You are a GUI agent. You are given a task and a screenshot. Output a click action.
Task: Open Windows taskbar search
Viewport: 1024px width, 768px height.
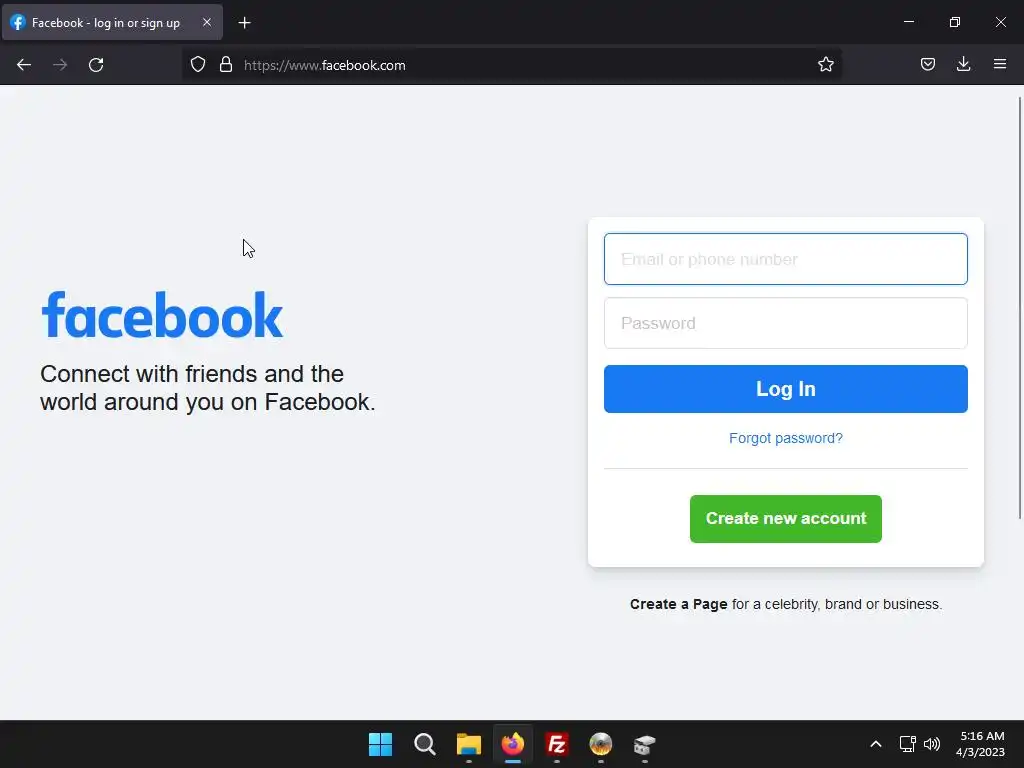[424, 744]
